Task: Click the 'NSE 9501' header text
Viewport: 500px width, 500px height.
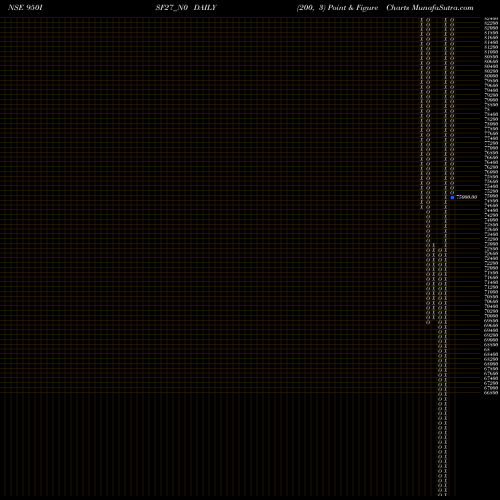Action: pos(25,8)
